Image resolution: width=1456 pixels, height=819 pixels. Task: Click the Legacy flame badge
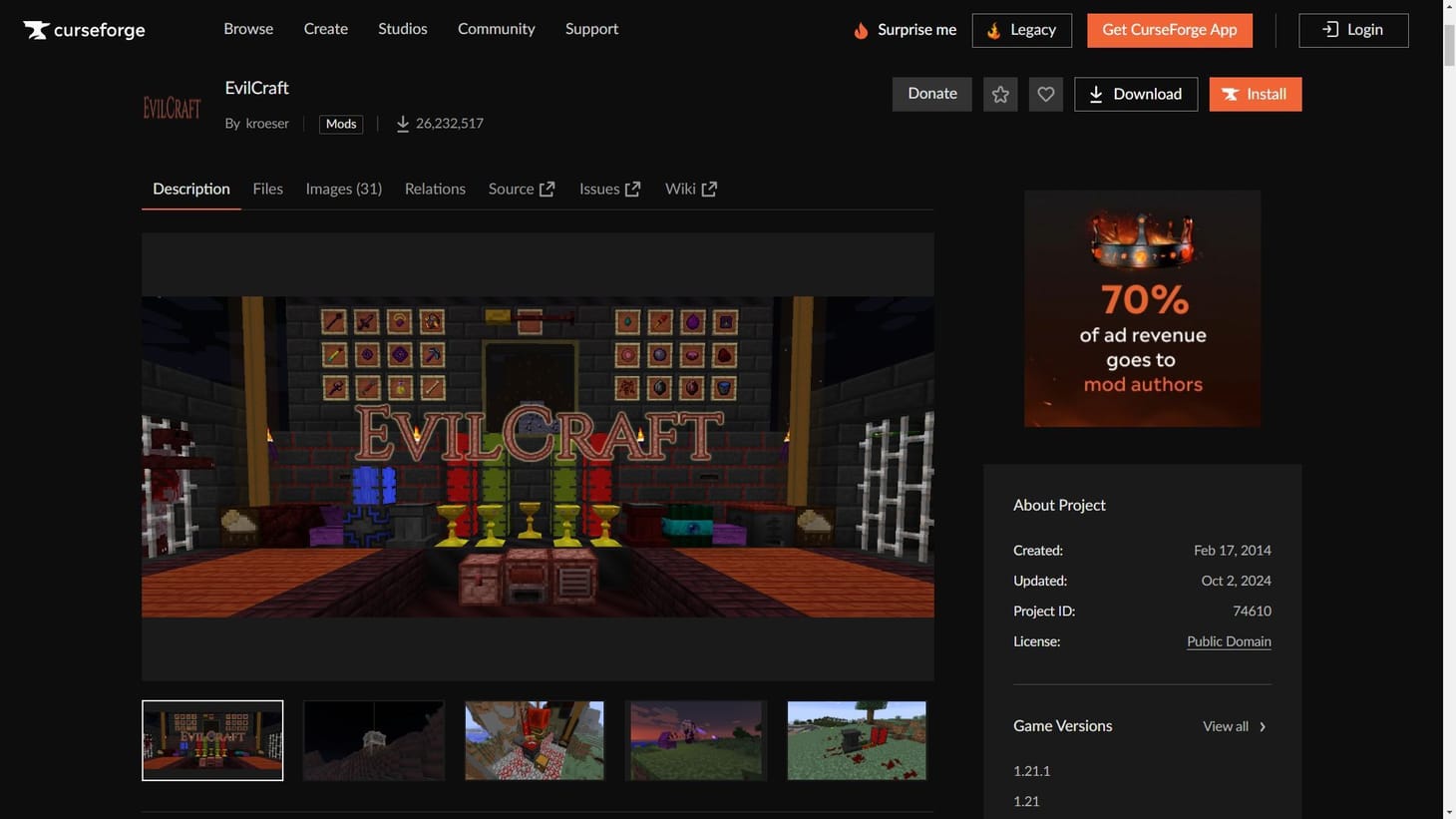991,30
